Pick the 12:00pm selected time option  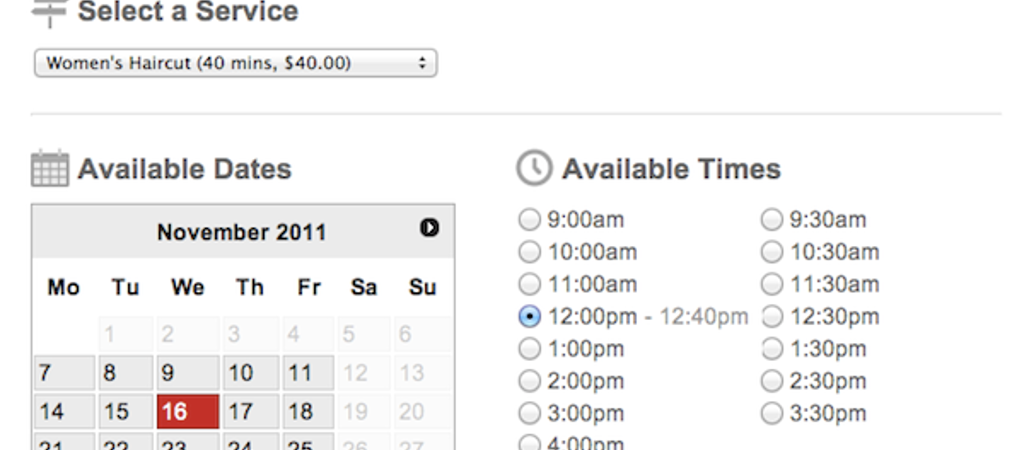(x=529, y=317)
